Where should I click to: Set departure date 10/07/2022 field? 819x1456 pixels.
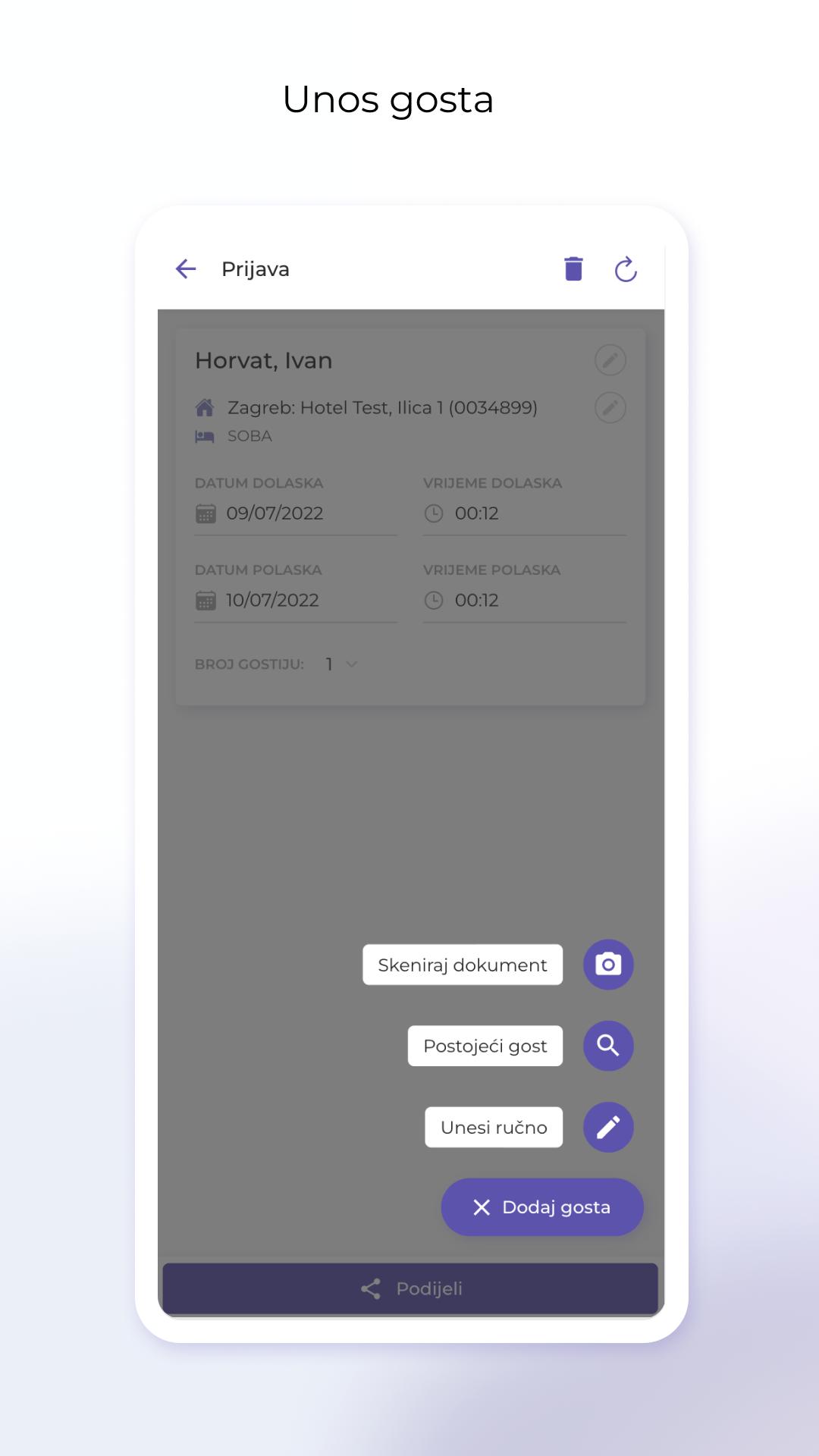tap(296, 601)
